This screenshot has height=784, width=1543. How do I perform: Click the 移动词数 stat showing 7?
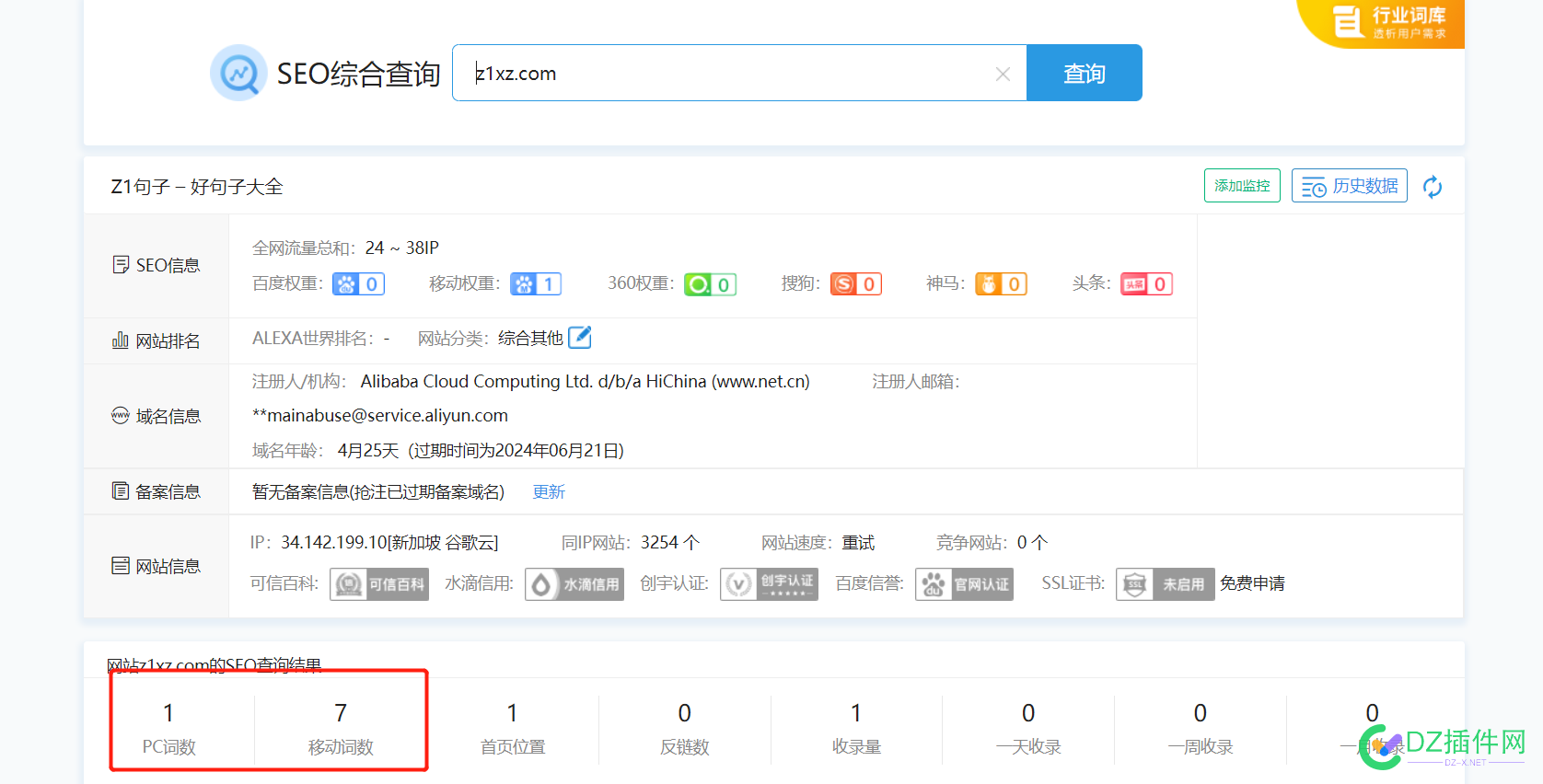341,728
